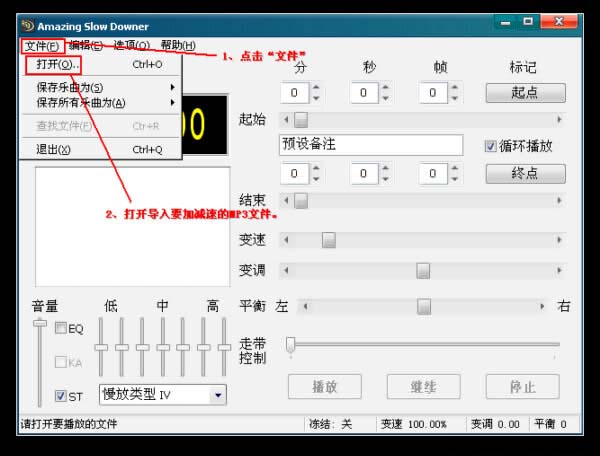Click the 变速 slider left arrow

click(x=286, y=240)
